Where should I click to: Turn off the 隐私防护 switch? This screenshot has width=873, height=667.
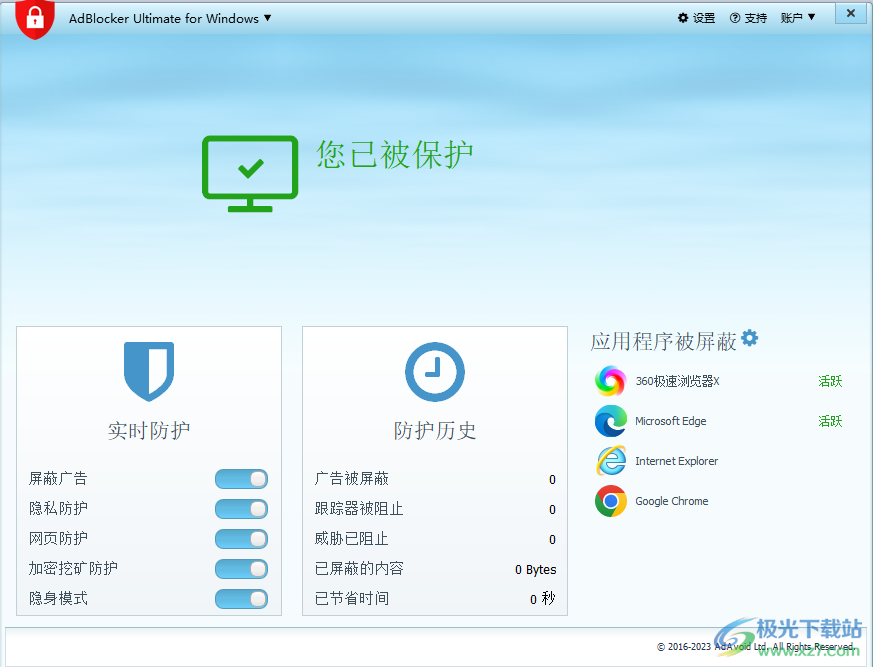240,509
